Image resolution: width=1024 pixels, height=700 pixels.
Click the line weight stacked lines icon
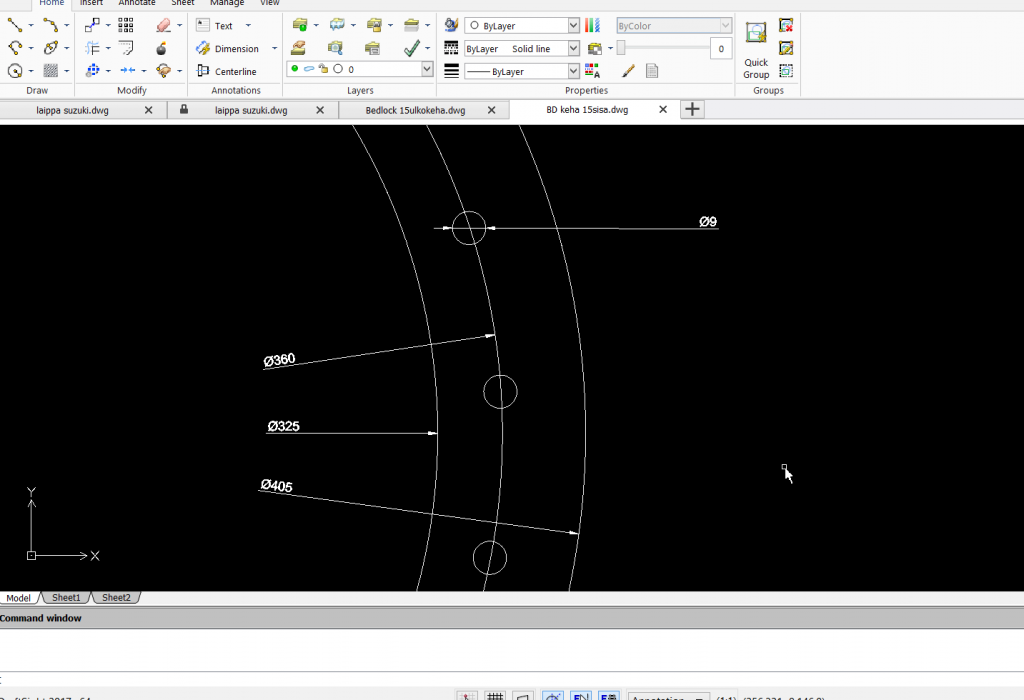pyautogui.click(x=451, y=71)
